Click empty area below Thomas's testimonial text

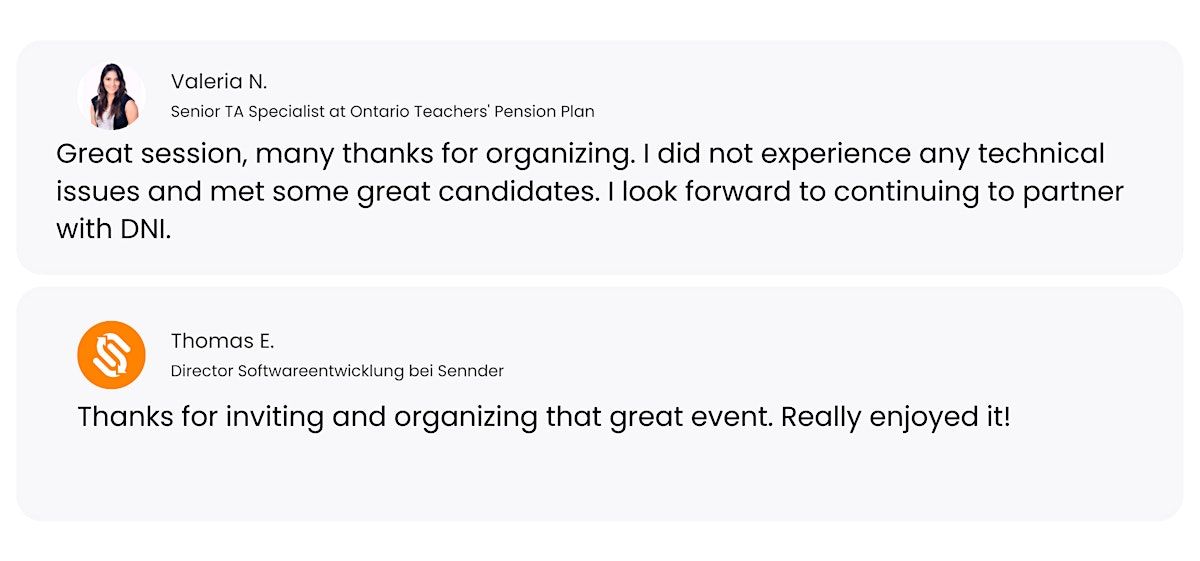point(600,480)
